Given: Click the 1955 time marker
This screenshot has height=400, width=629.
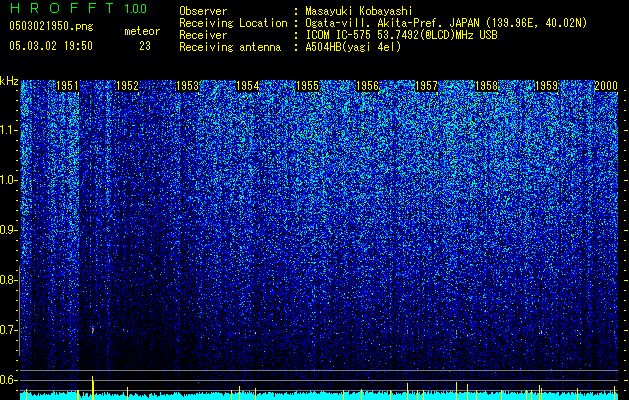Looking at the screenshot, I should 307,86.
